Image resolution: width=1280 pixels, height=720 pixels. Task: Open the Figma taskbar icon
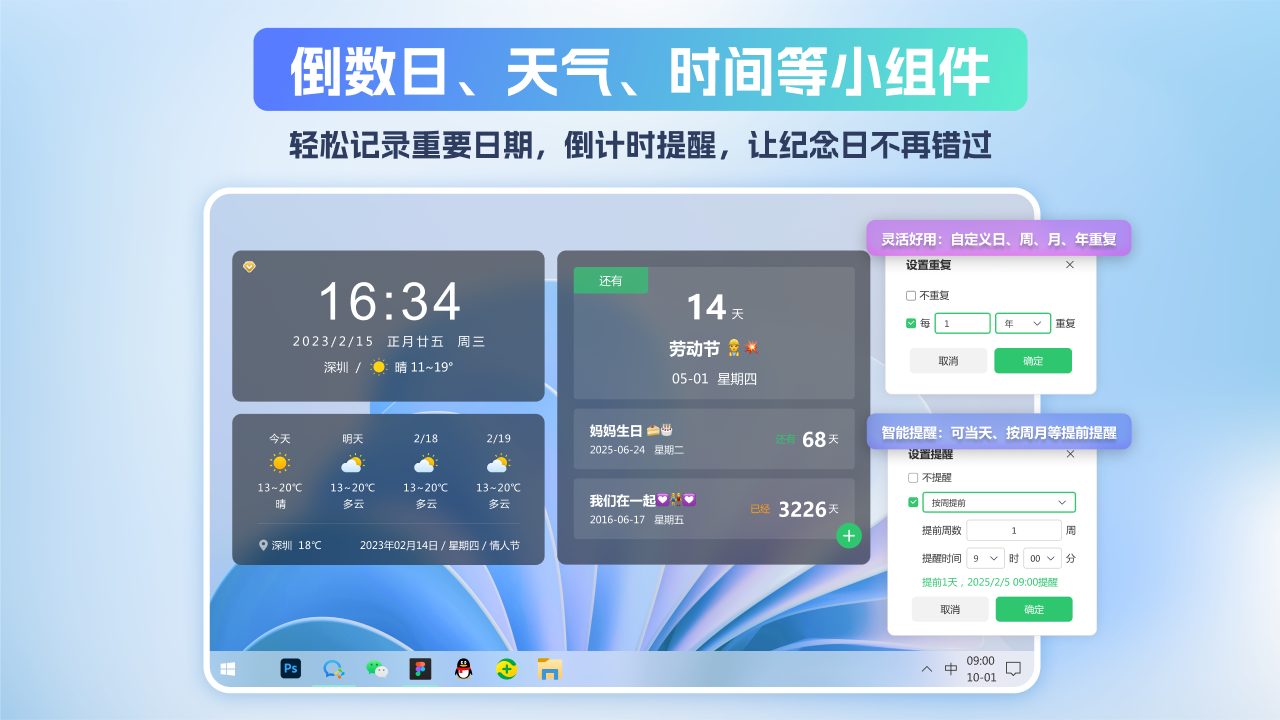(x=420, y=669)
